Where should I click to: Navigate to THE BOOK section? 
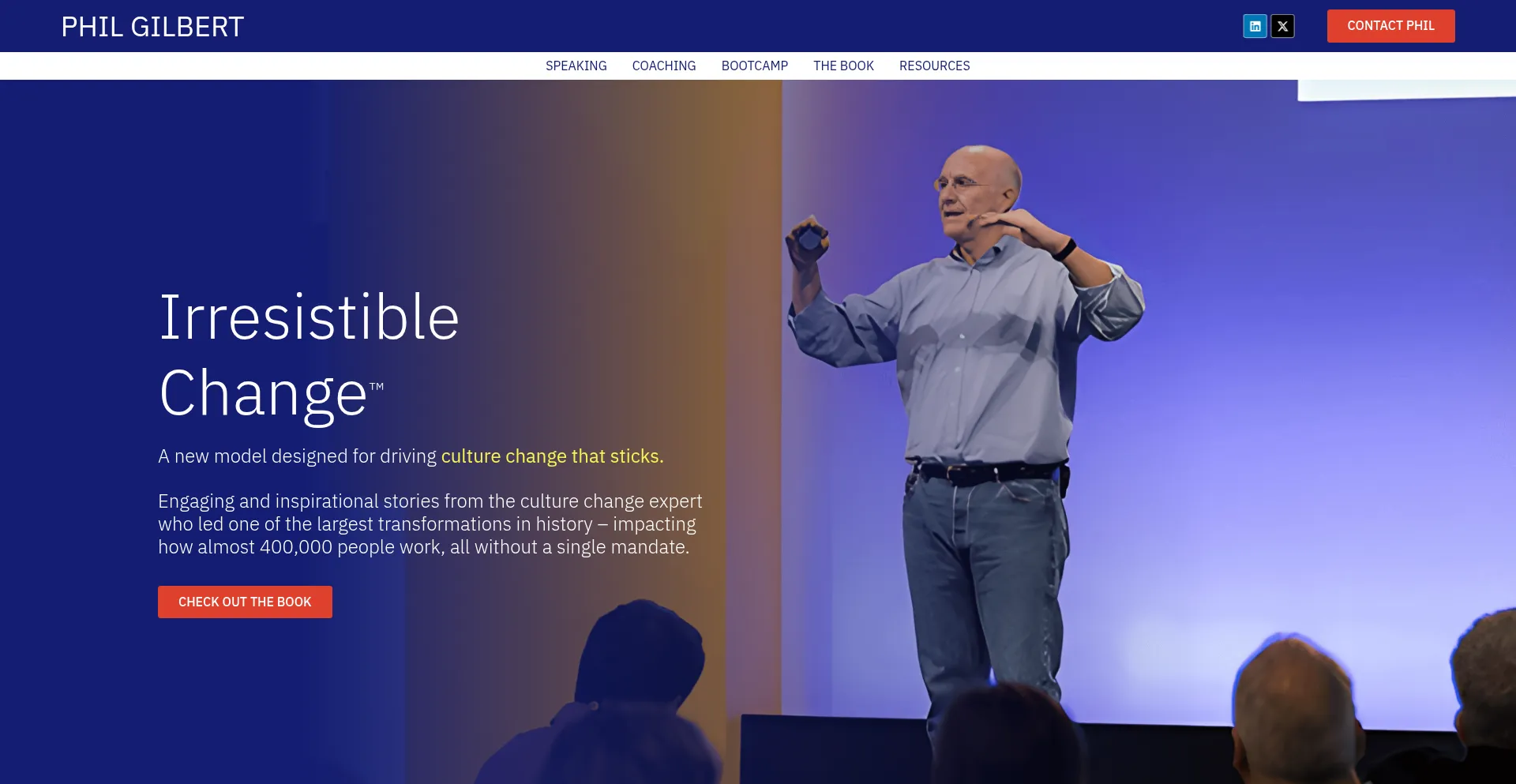[843, 66]
